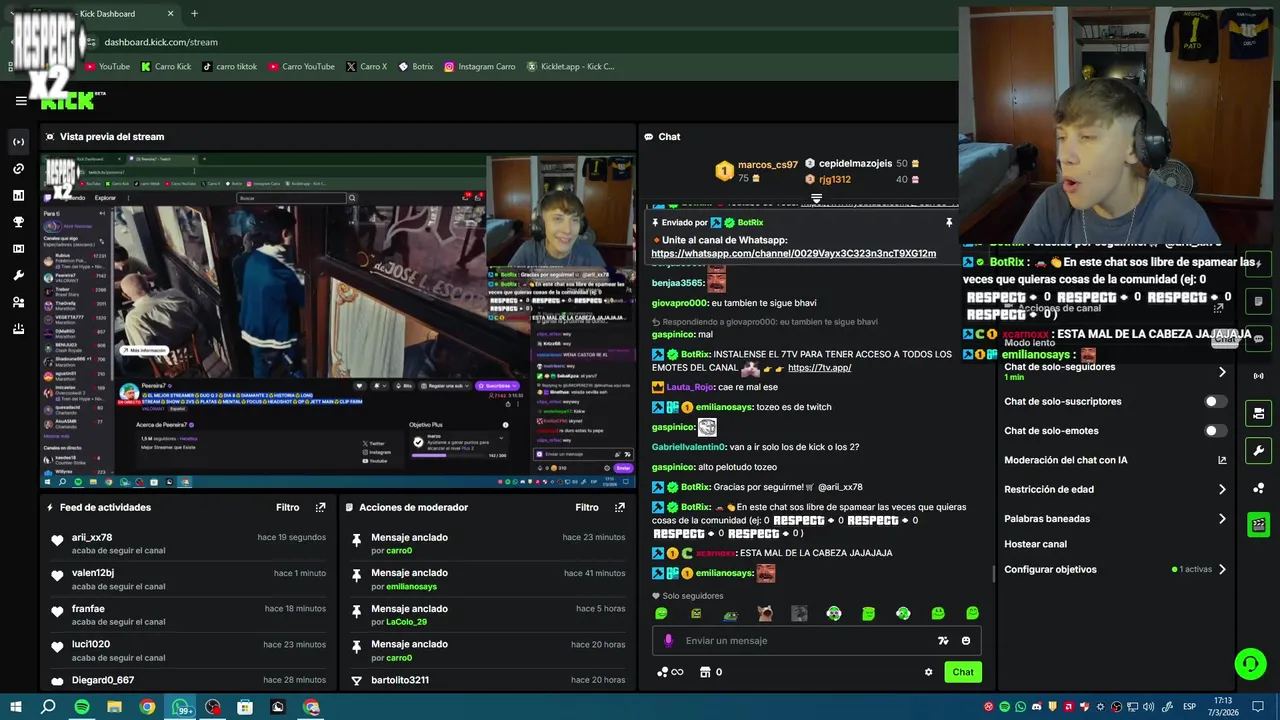Click the tray volume speaker icon
Viewport: 1280px width, 720px height.
pos(1149,707)
